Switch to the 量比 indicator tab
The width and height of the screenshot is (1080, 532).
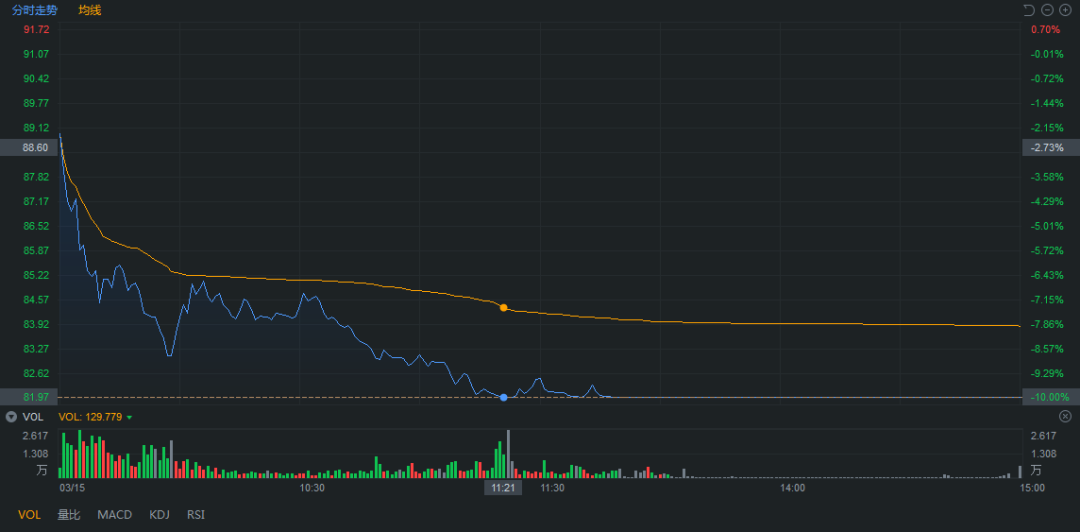69,515
